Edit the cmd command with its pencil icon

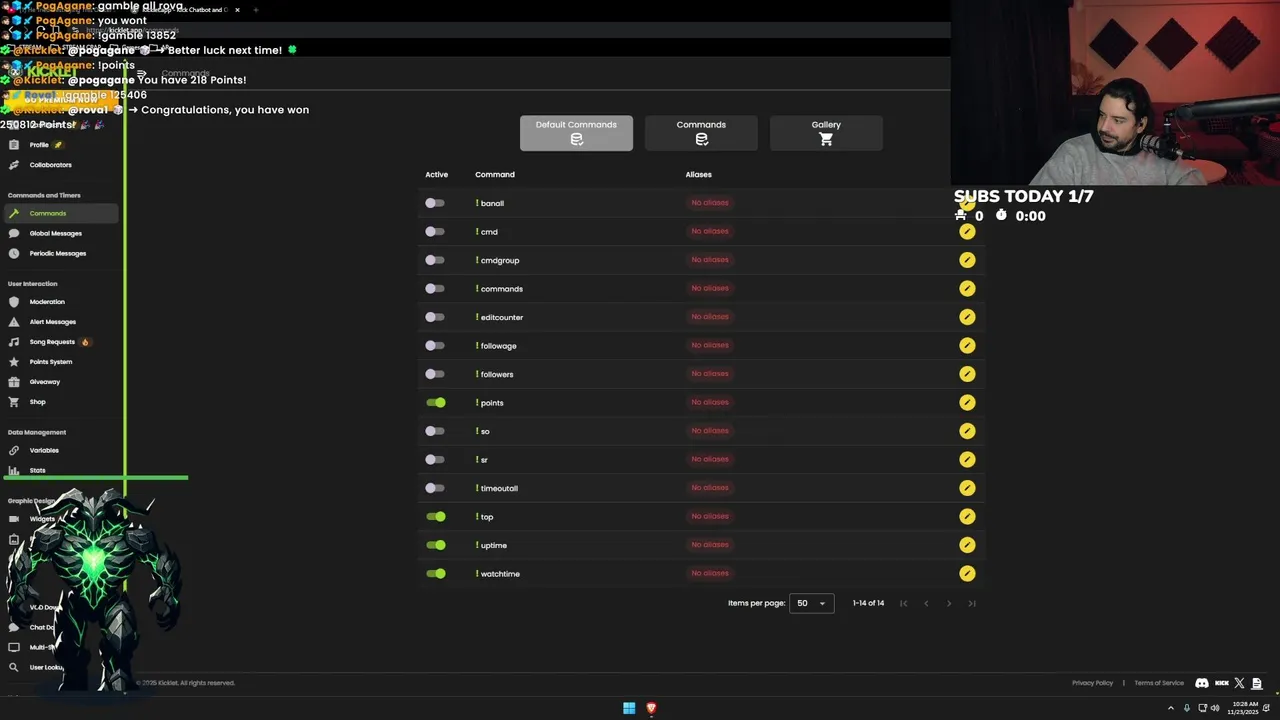[967, 231]
